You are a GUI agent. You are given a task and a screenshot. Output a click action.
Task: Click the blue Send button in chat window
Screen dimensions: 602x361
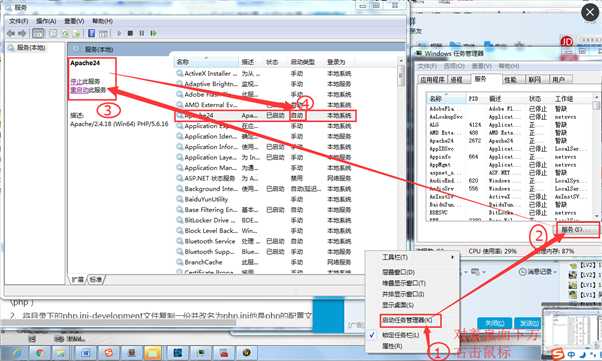click(528, 323)
